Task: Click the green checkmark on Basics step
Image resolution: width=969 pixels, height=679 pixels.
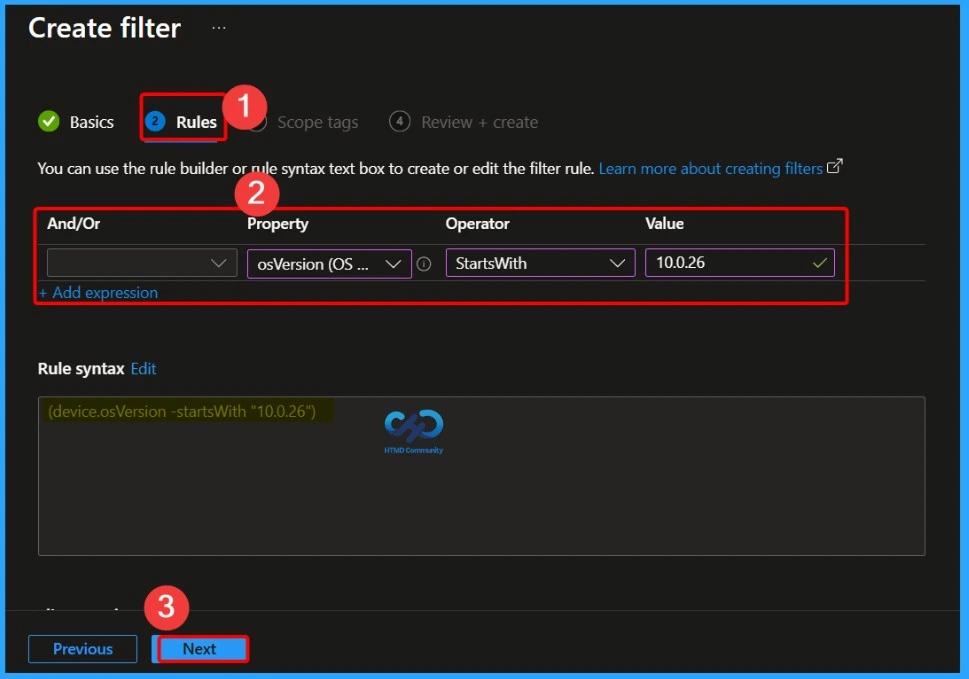Action: 48,121
